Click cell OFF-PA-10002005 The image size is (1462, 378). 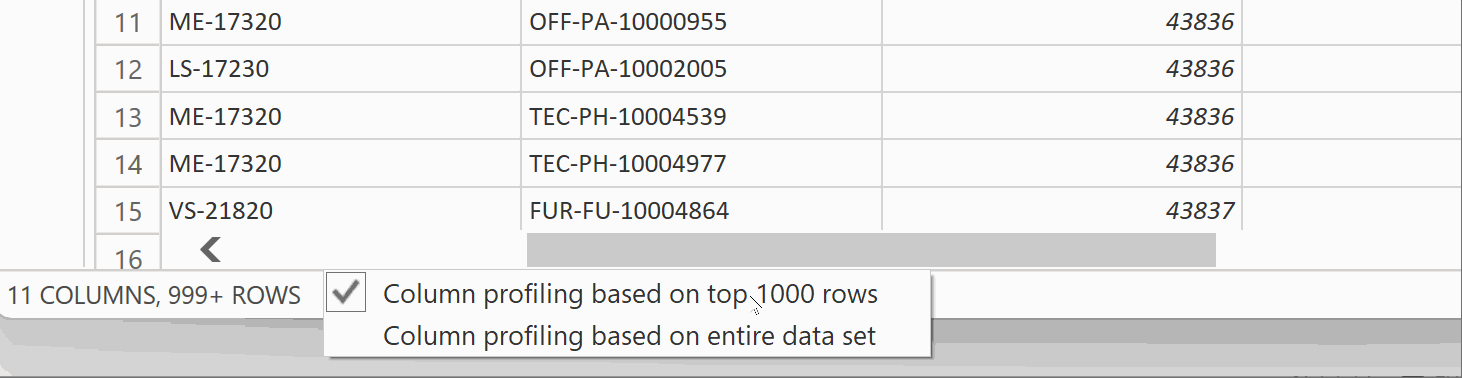[701, 69]
